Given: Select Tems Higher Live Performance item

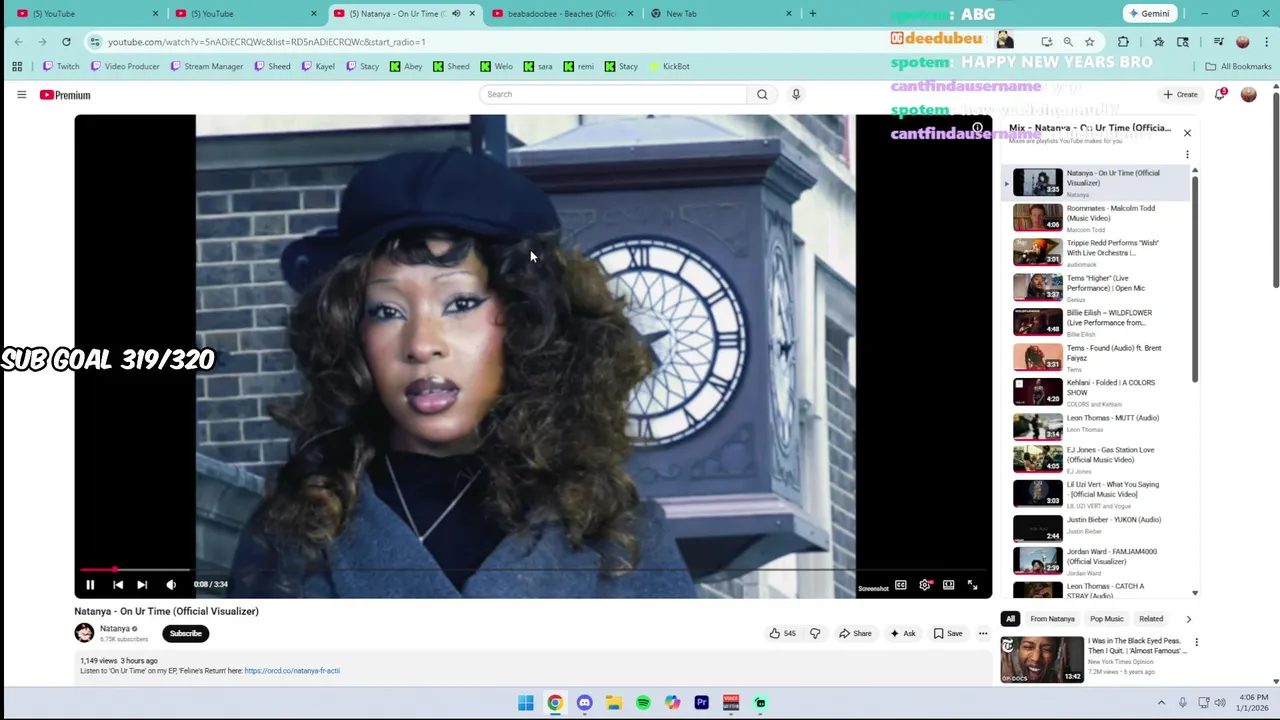Looking at the screenshot, I should click(1098, 288).
